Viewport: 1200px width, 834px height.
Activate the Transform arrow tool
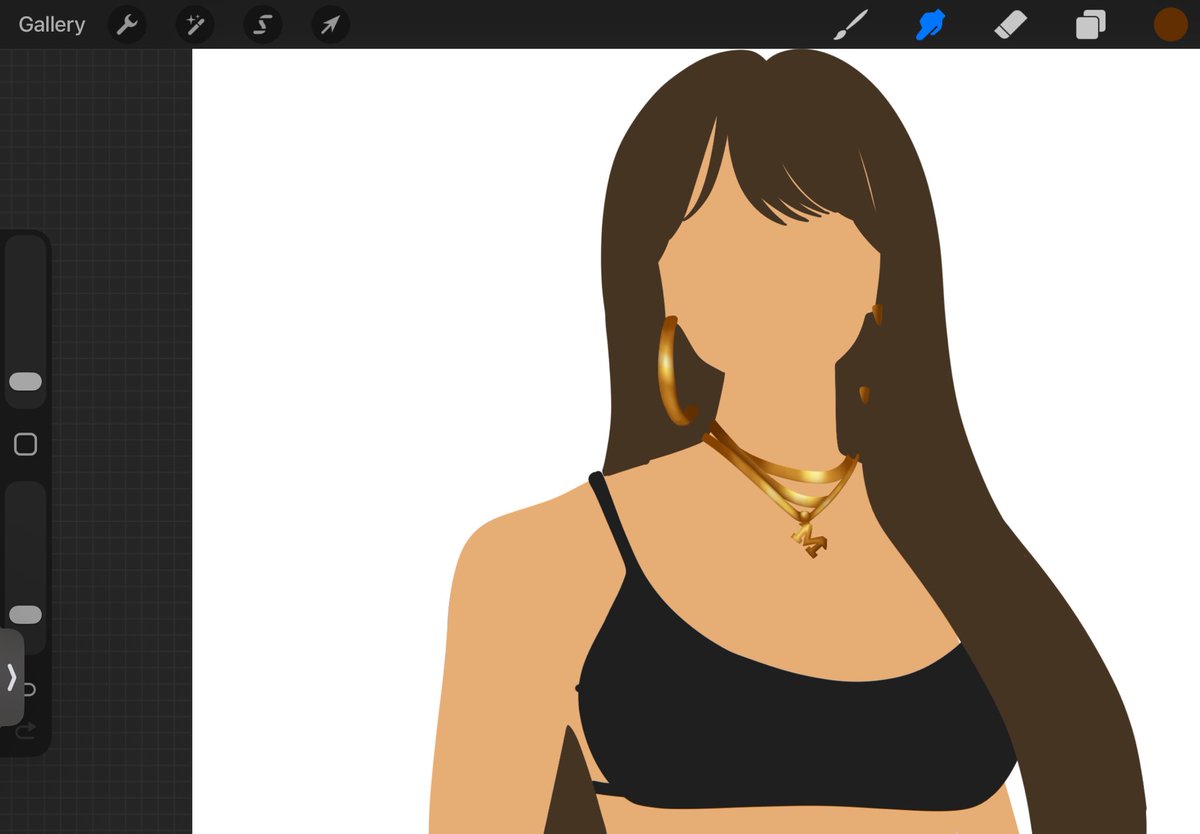(x=330, y=24)
